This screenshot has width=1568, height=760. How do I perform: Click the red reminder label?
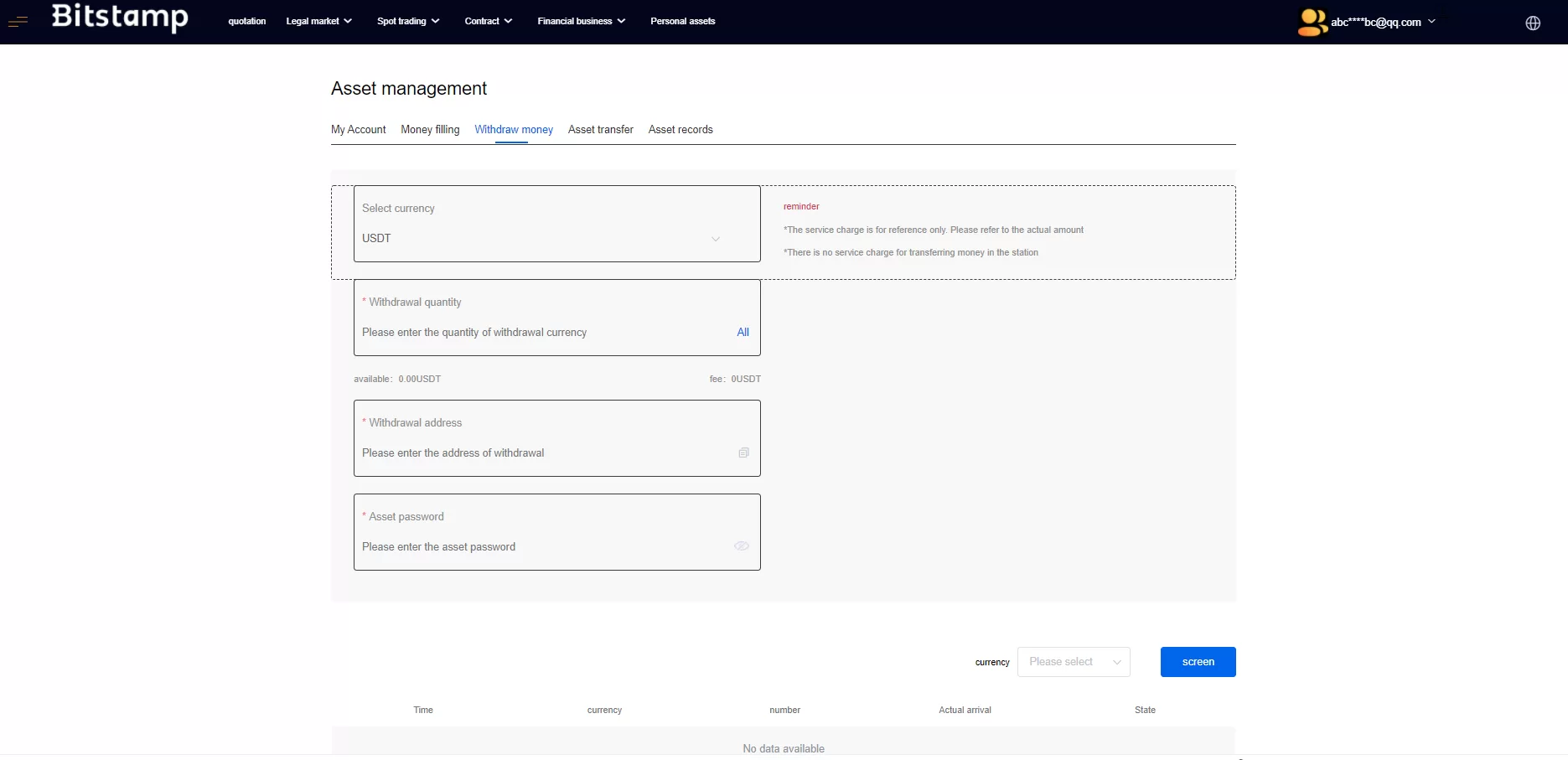point(801,206)
